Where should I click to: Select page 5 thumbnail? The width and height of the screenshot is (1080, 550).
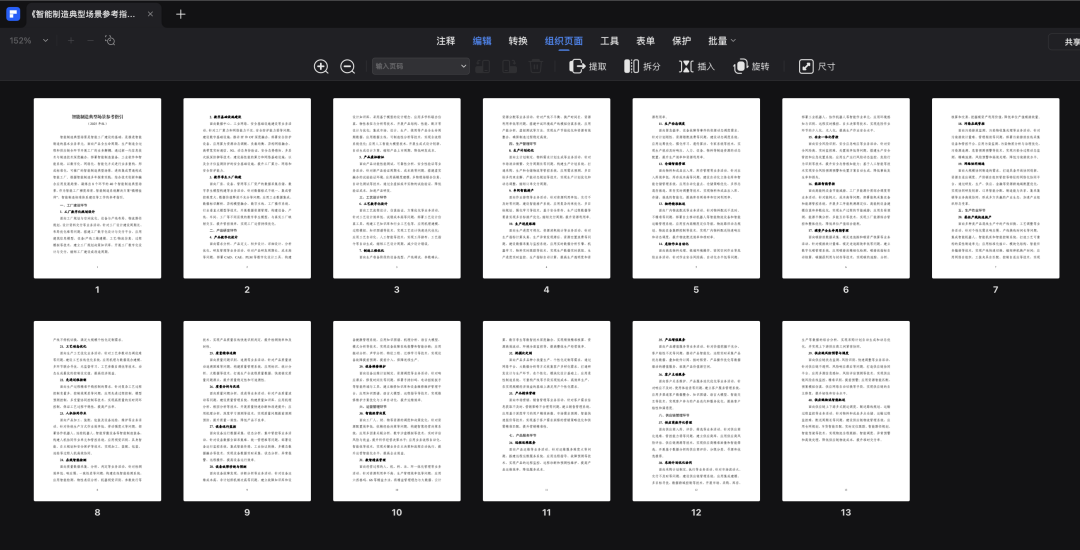(x=696, y=188)
